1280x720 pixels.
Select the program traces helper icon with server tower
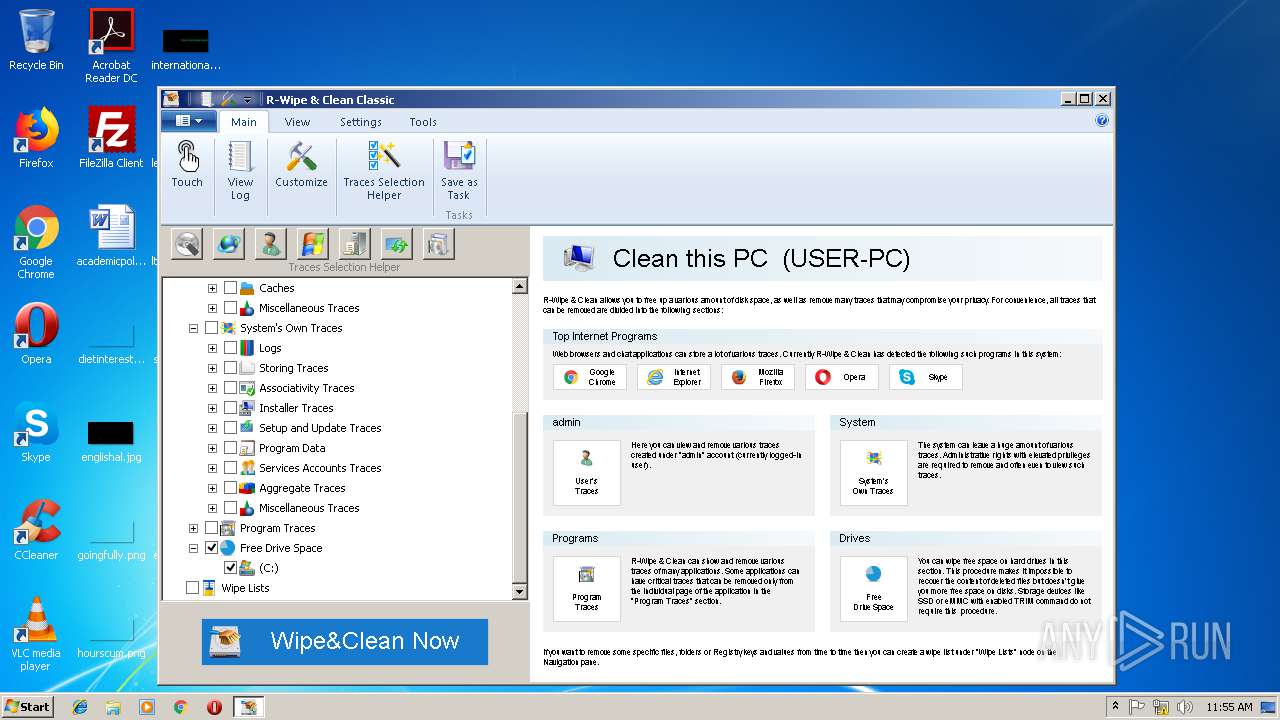tap(354, 243)
